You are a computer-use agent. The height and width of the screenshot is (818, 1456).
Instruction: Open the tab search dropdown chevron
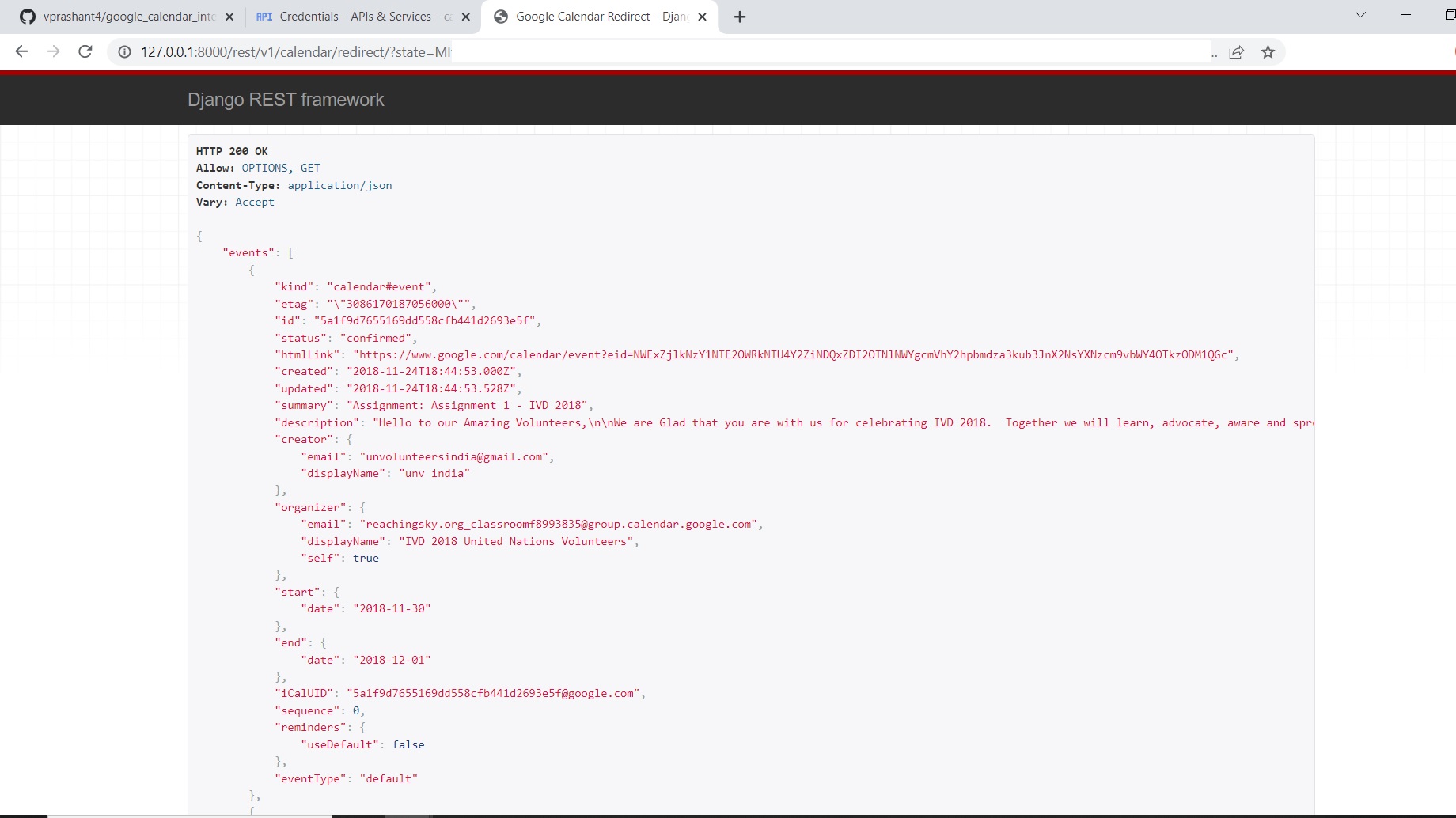[x=1360, y=15]
